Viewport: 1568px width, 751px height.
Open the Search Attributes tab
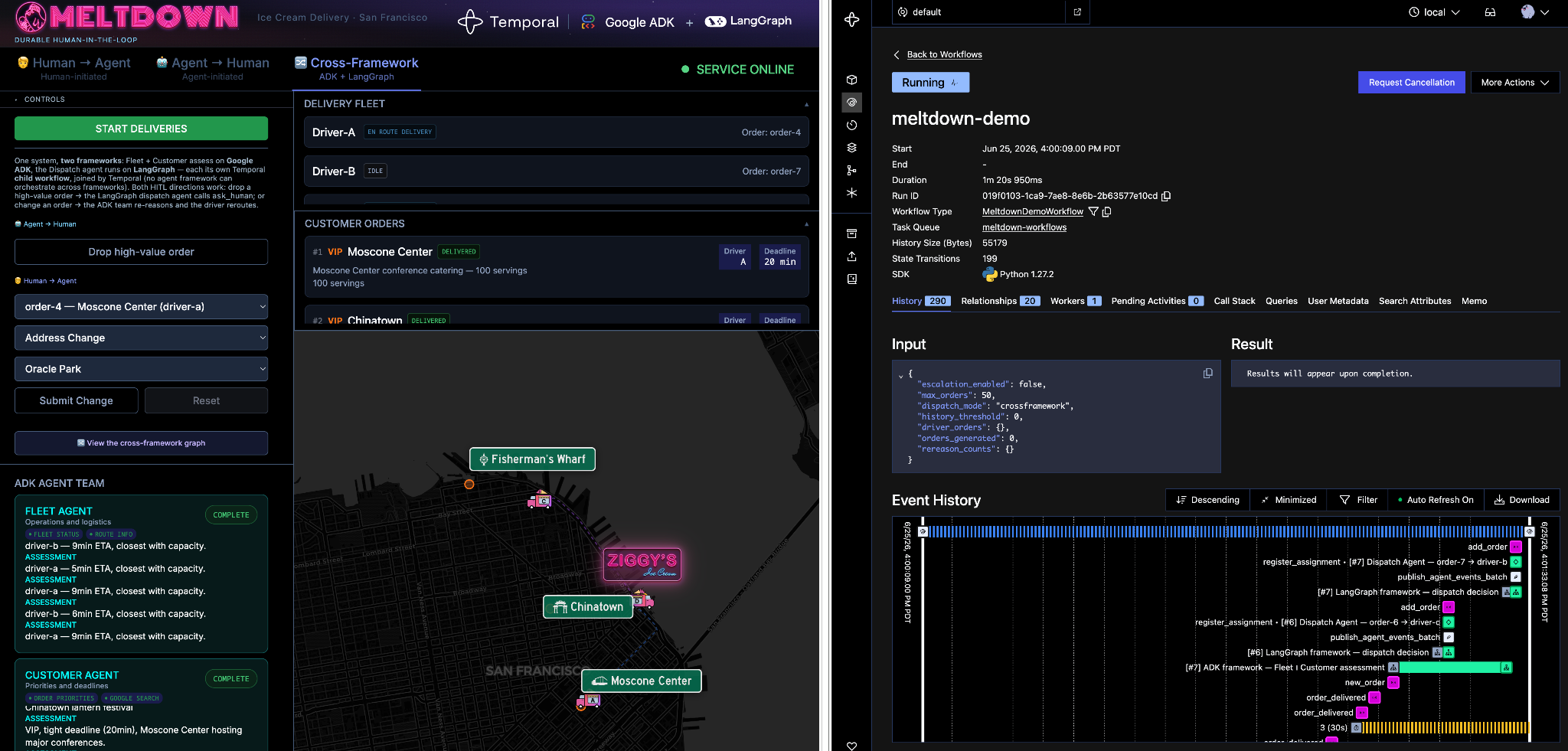[1415, 301]
